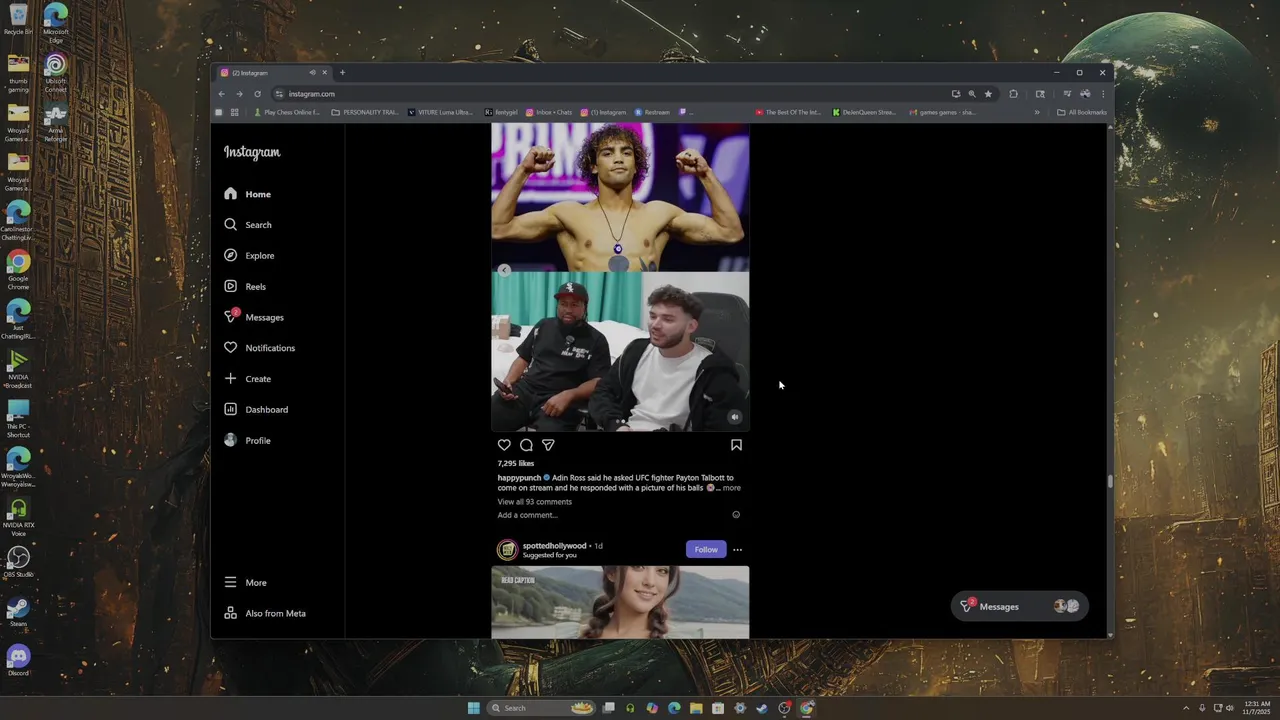Open more options for spottedhollywood post

737,549
